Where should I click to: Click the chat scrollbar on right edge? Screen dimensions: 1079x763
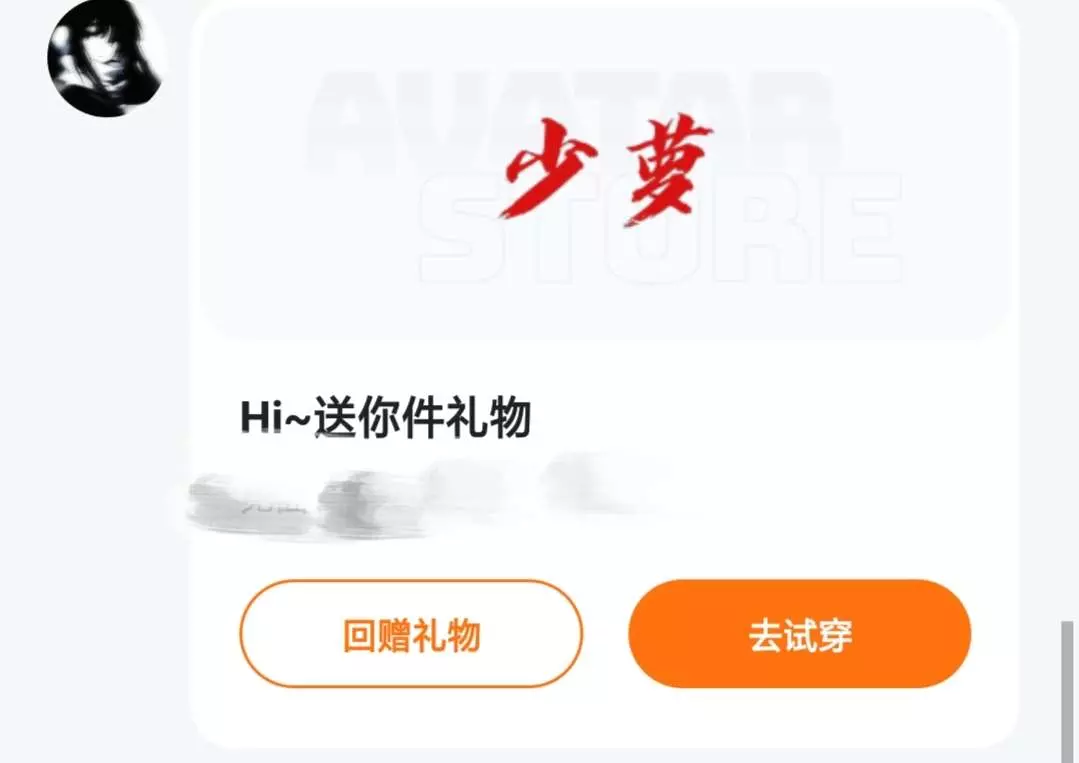(x=1067, y=690)
